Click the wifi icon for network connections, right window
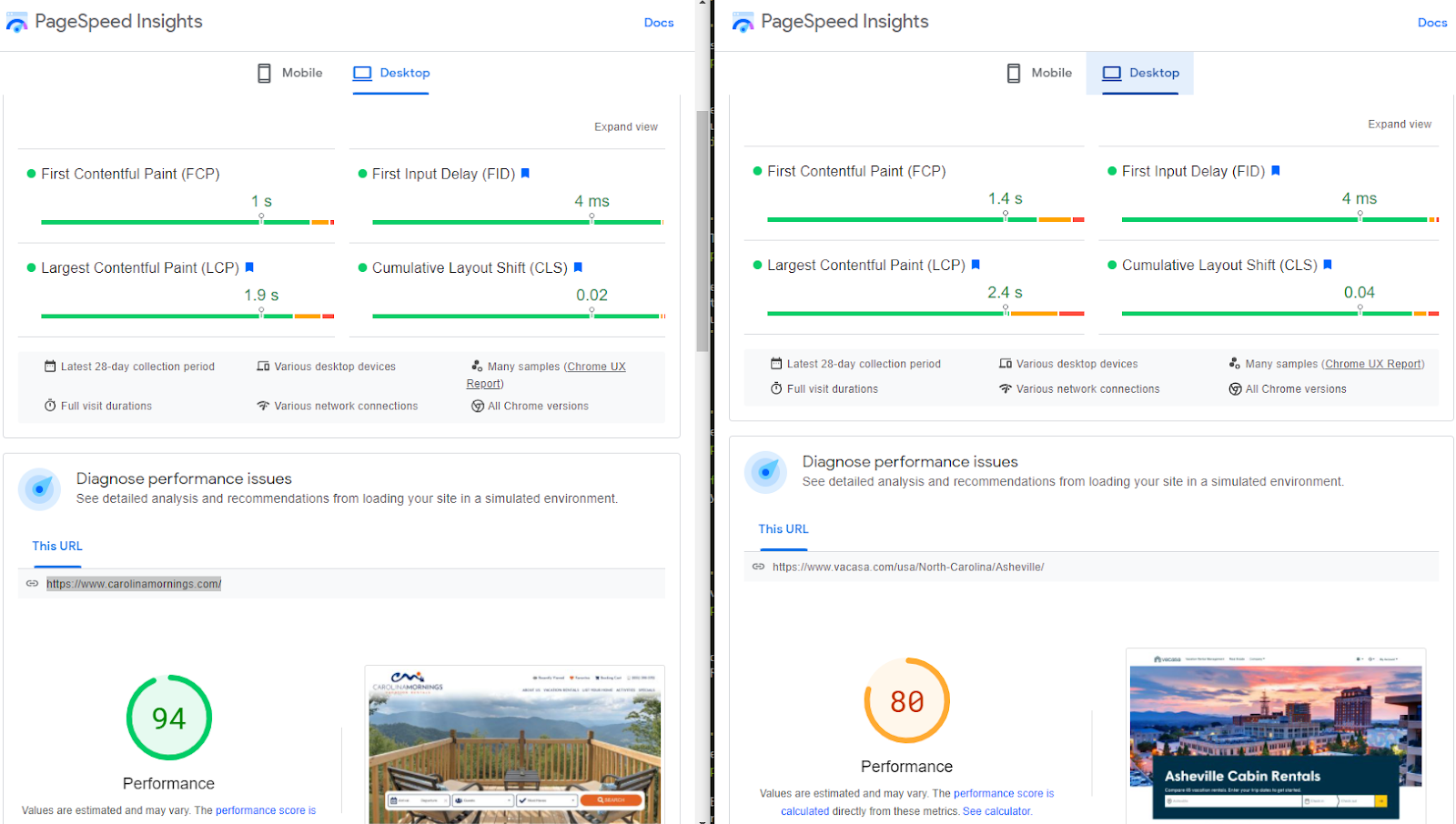 tap(1006, 388)
